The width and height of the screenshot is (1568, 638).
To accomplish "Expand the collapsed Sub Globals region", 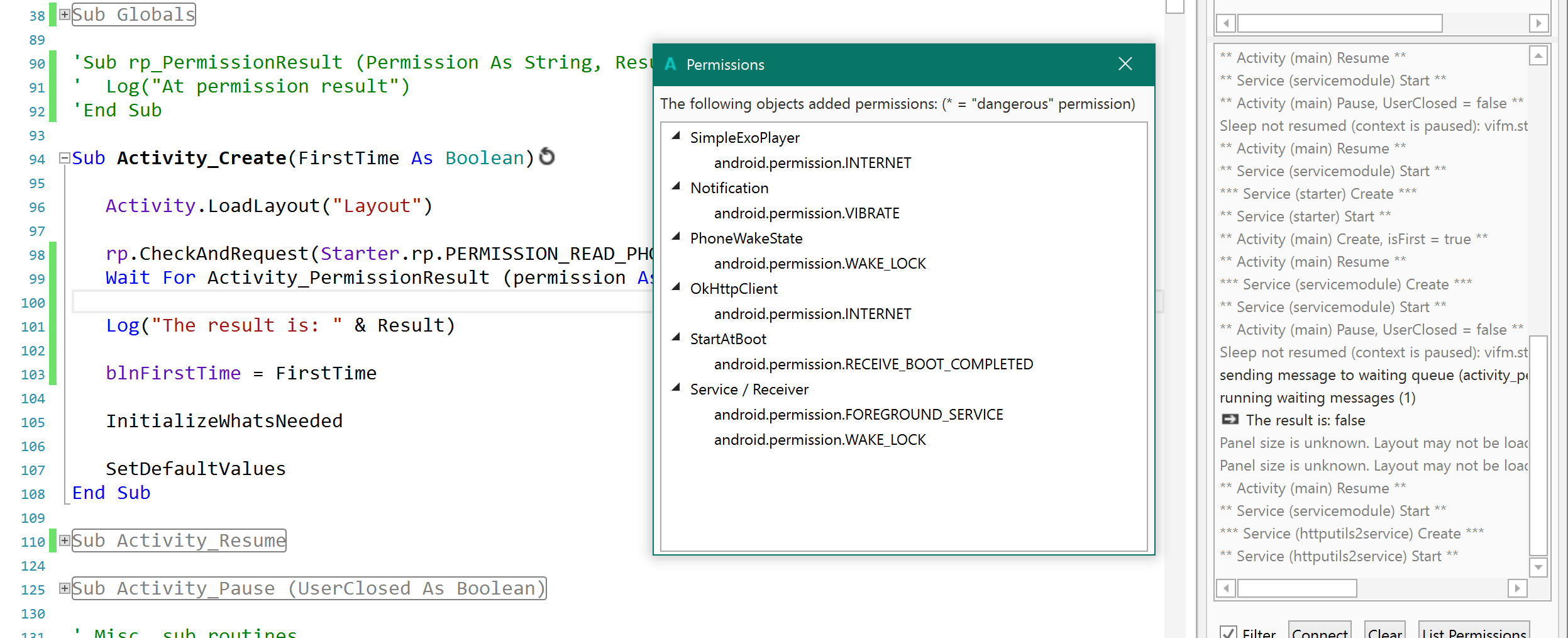I will [65, 14].
